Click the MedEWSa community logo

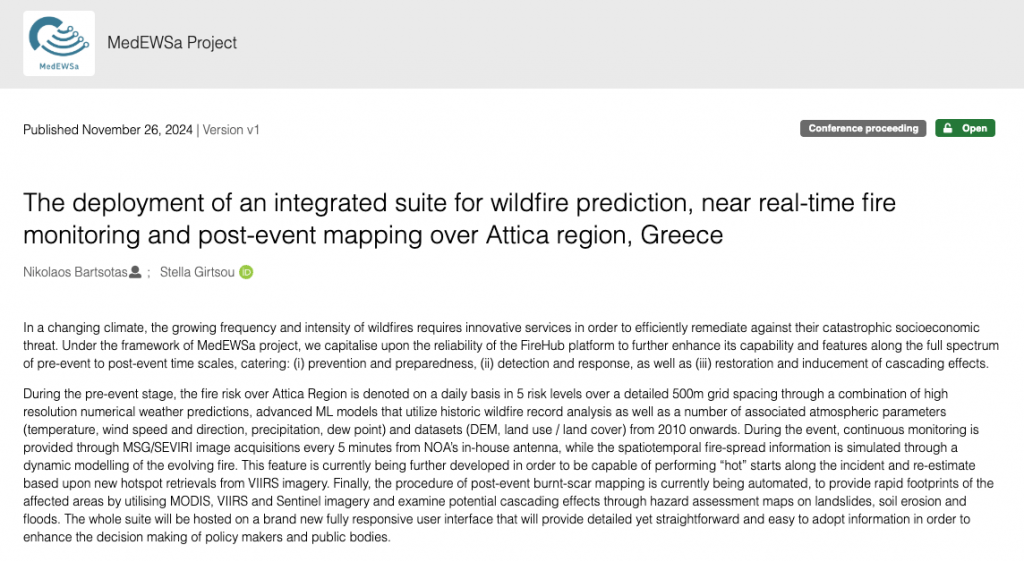(59, 43)
